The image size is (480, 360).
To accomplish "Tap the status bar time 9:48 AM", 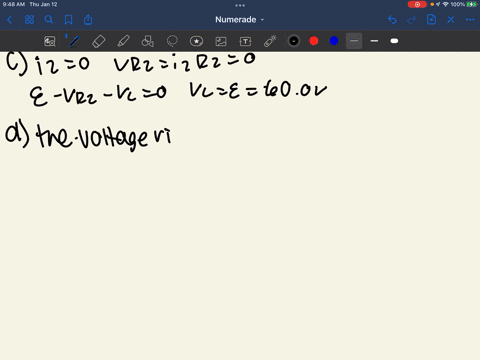I will click(14, 4).
